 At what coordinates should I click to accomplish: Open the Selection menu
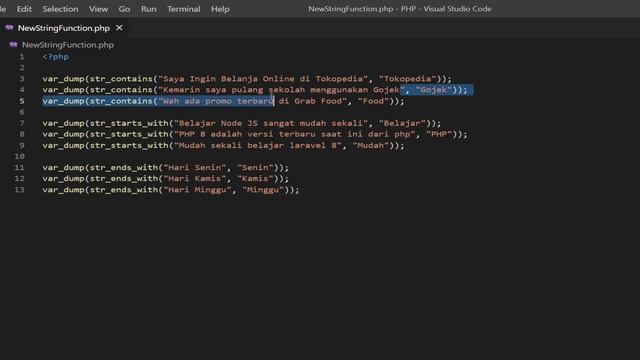click(x=60, y=9)
